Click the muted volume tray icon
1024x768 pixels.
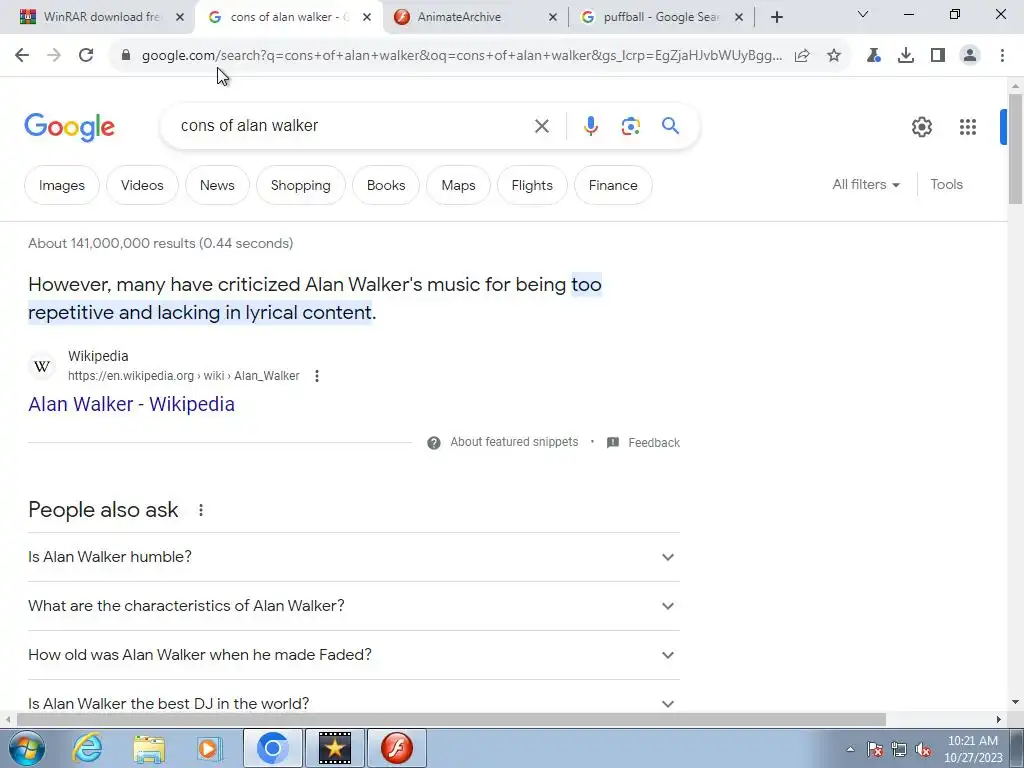[x=923, y=749]
